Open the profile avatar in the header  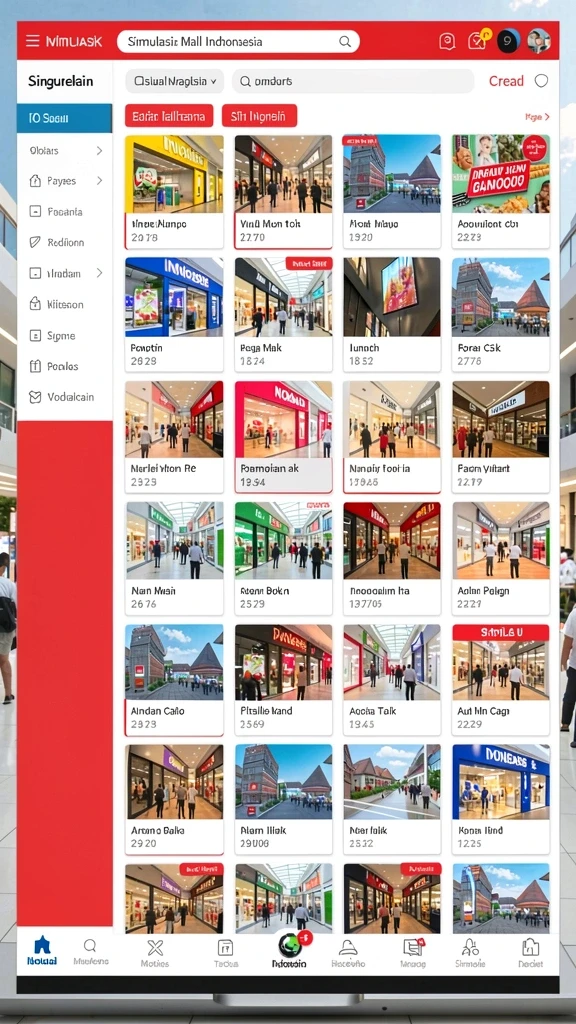coord(539,41)
